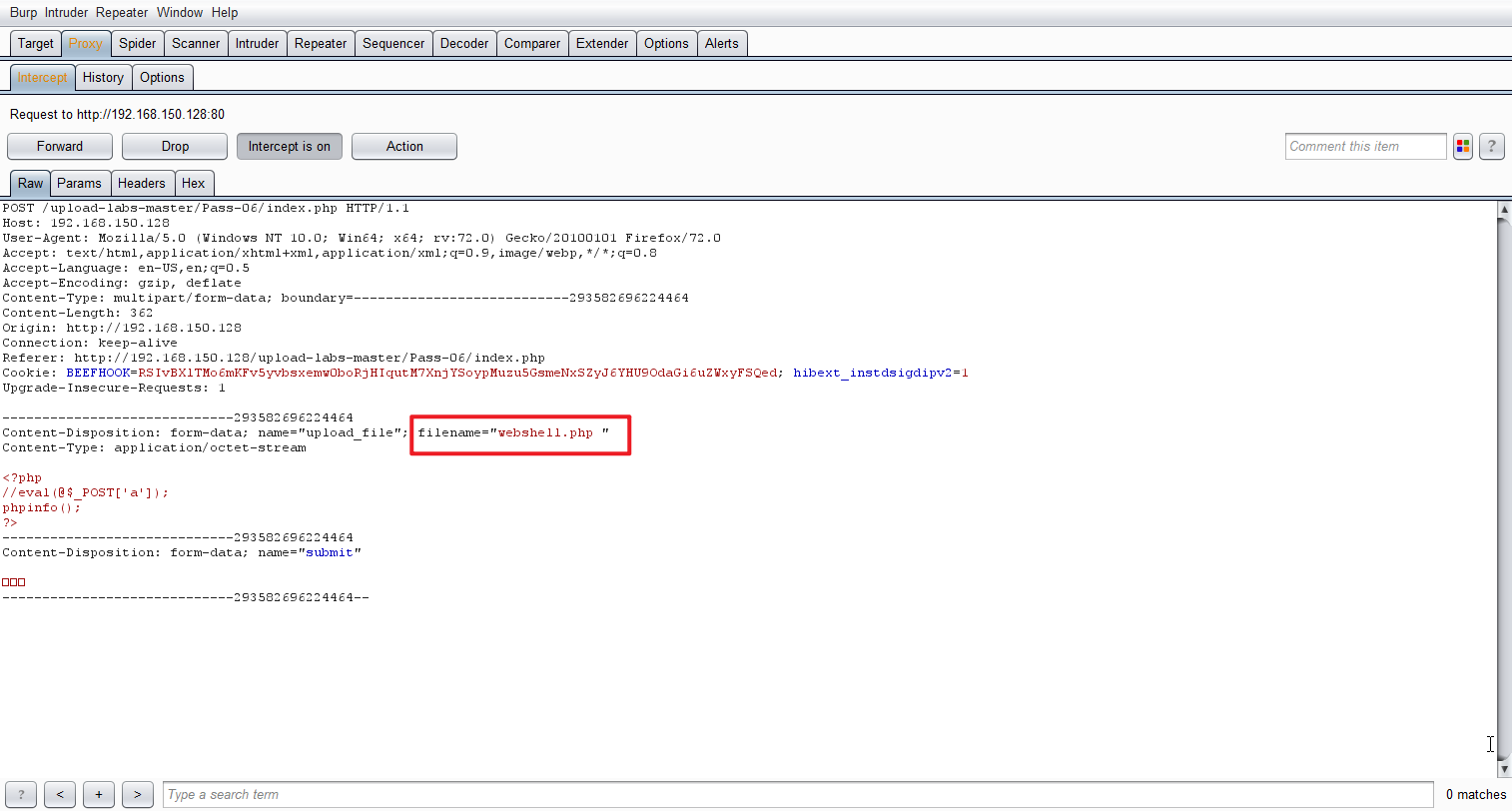
Task: Switch to the Intruder tool tab
Action: click(x=258, y=43)
